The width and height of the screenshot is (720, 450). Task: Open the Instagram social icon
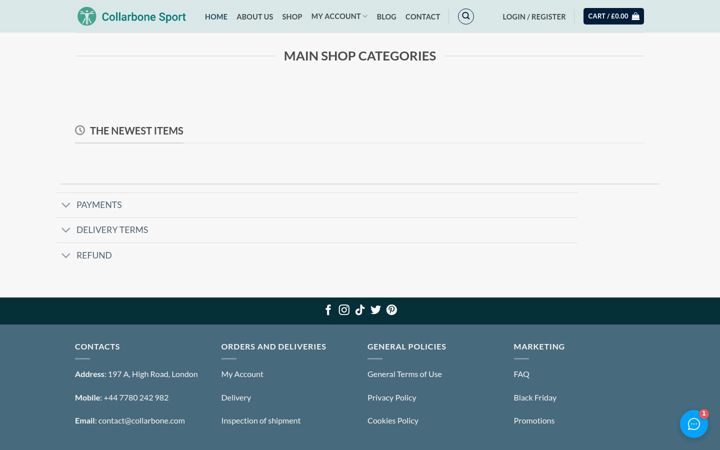coord(344,310)
